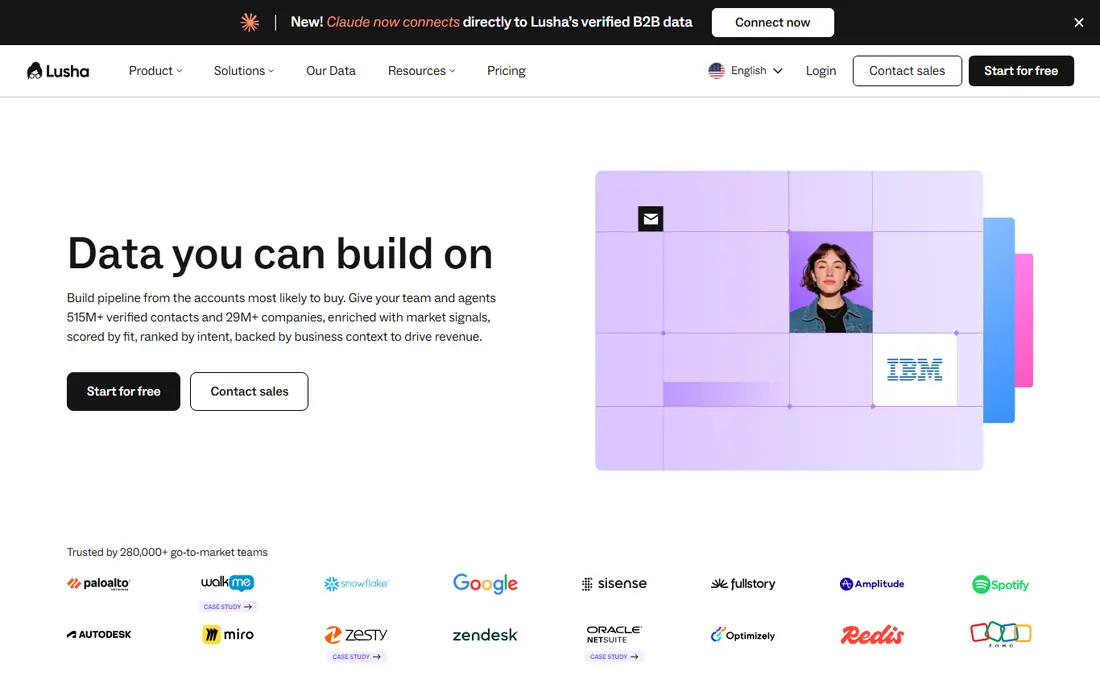The image size is (1100, 688).
Task: Open the English language selector
Action: [x=745, y=71]
